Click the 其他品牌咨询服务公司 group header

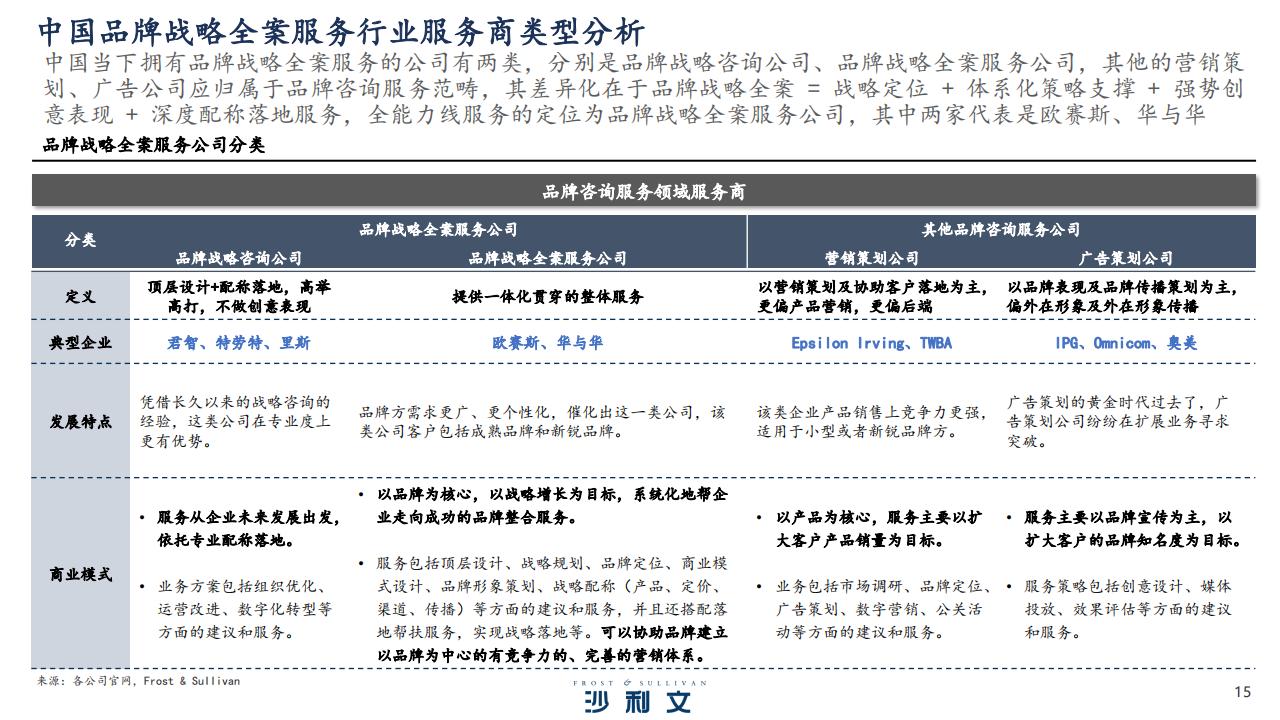tap(1001, 229)
